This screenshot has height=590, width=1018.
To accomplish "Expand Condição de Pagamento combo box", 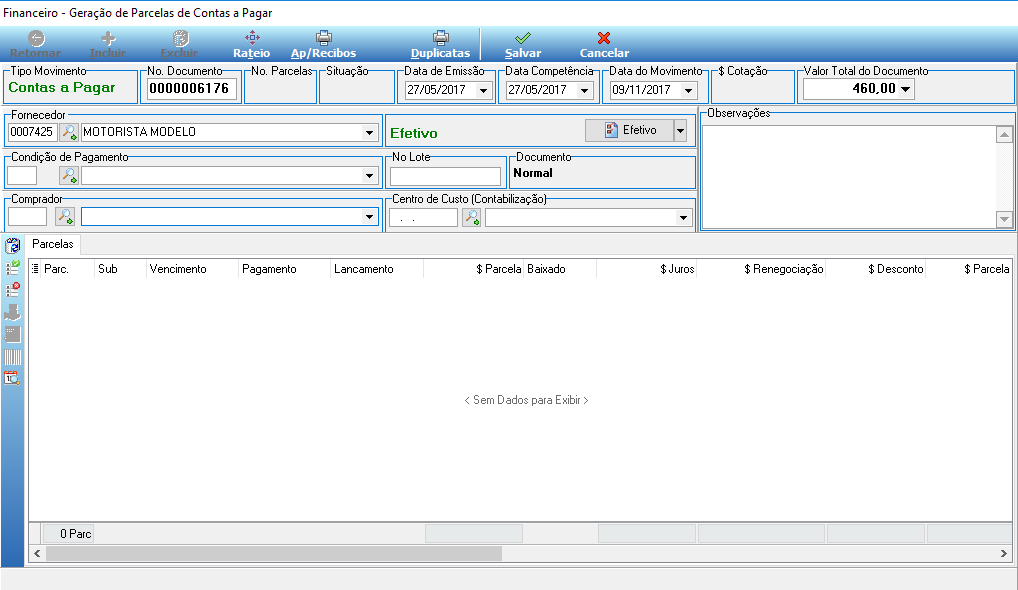I will coord(369,175).
